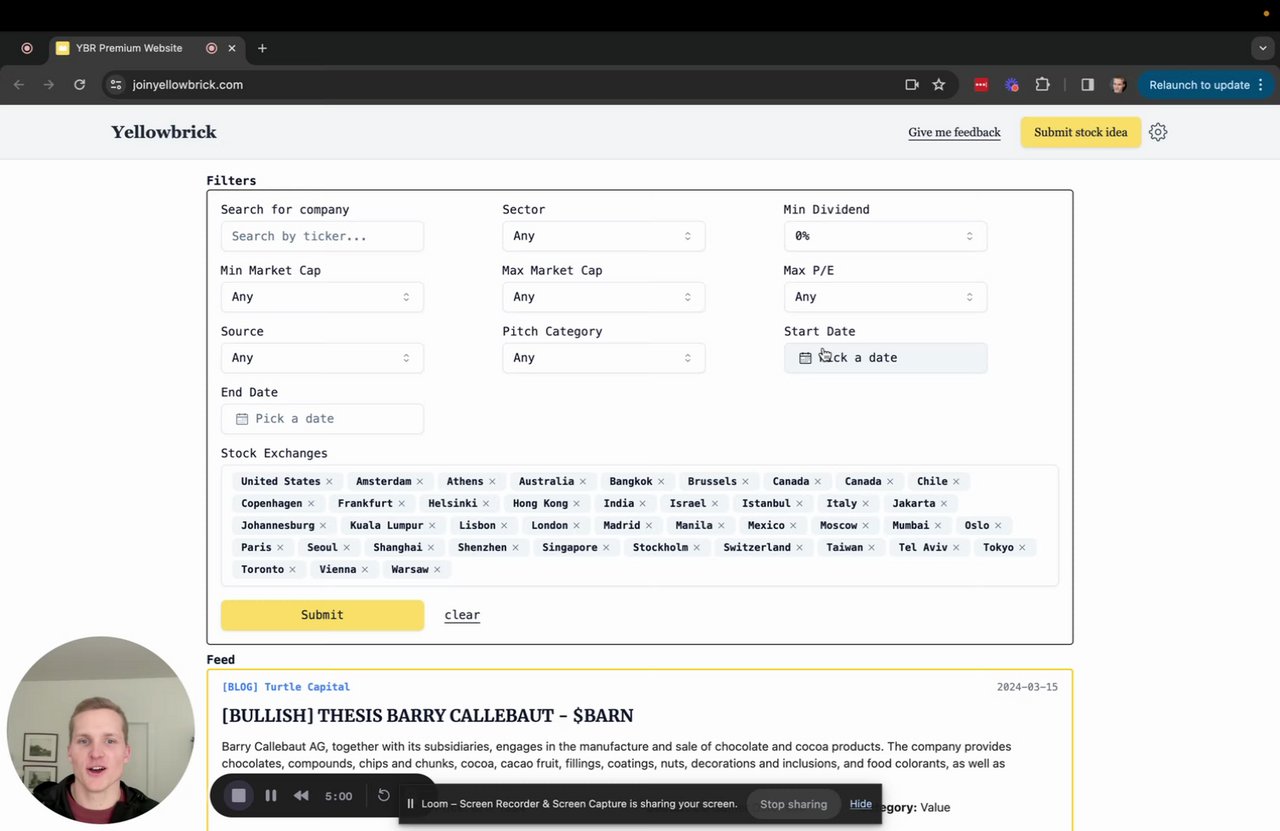Open the Sector dropdown
Image resolution: width=1280 pixels, height=831 pixels.
(x=603, y=236)
